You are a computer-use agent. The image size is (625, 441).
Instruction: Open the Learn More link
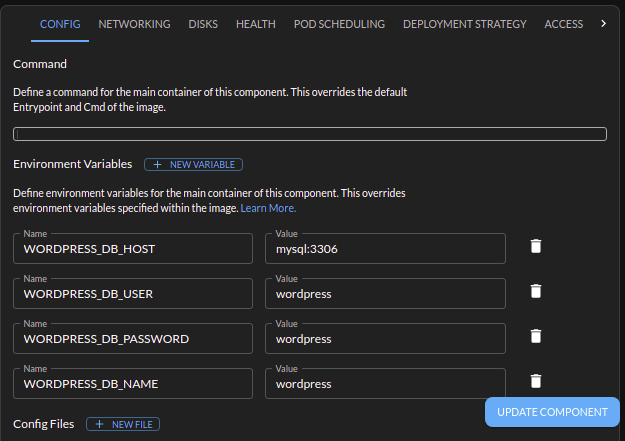pyautogui.click(x=268, y=209)
